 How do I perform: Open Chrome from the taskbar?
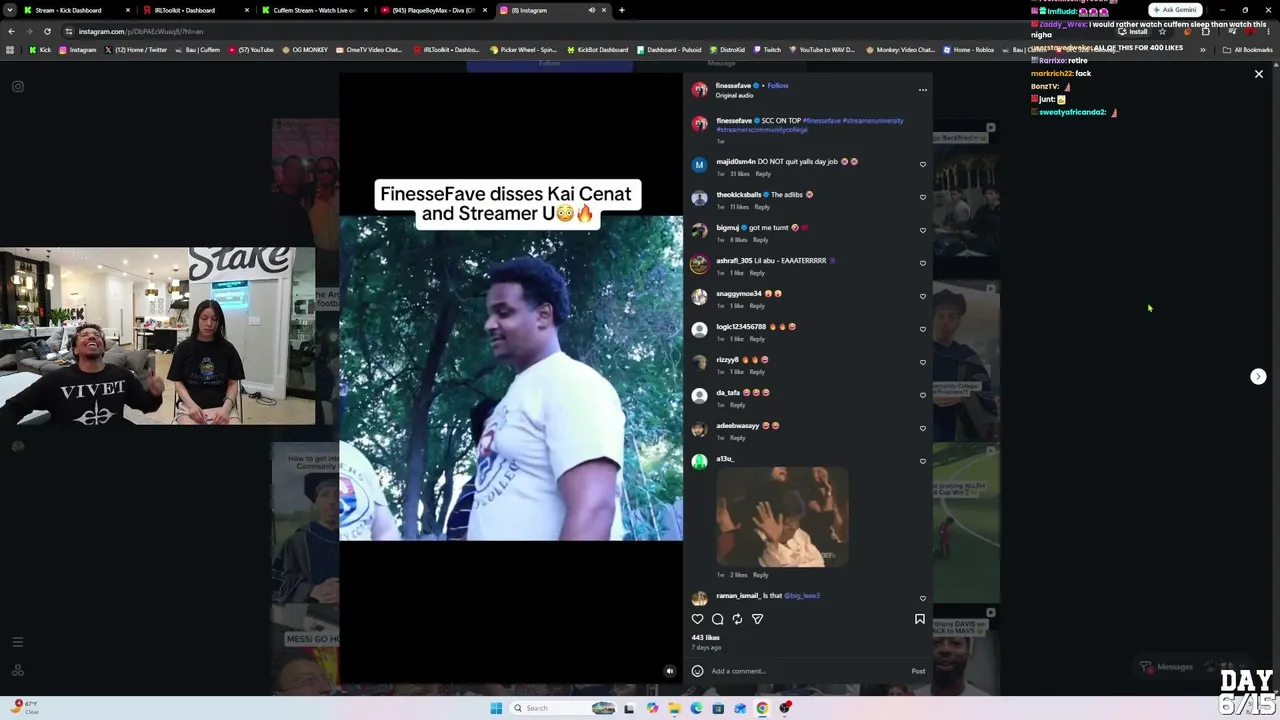762,708
